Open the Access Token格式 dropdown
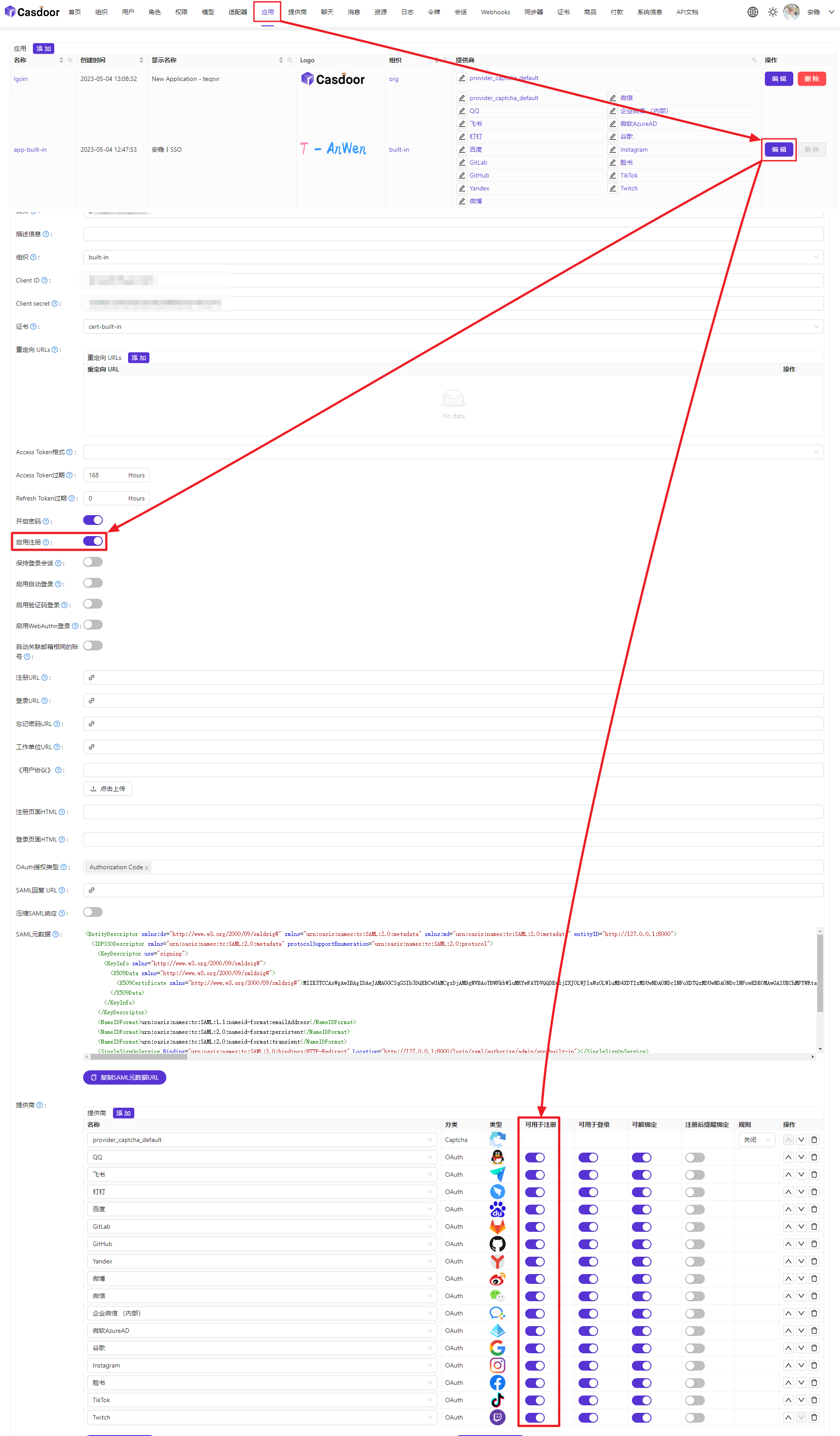The image size is (840, 1436). pos(453,452)
